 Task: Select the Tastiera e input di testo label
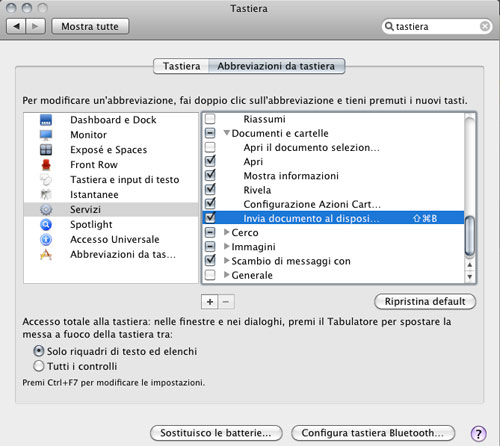point(125,180)
